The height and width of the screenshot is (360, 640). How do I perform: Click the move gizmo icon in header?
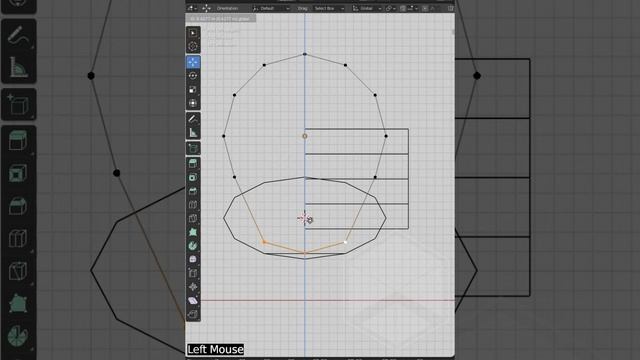(207, 8)
